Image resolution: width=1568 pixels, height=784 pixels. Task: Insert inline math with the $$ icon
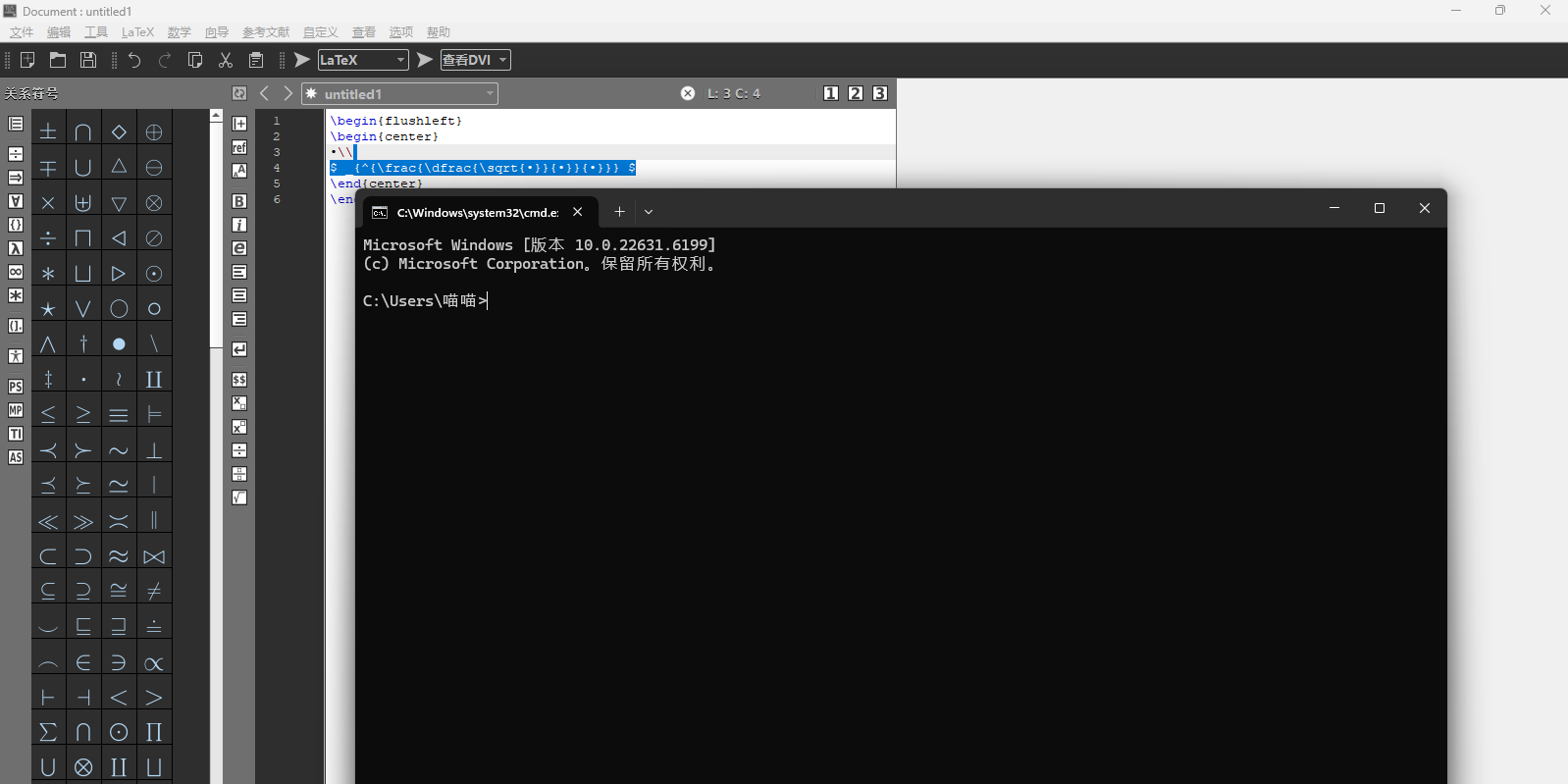(x=239, y=380)
